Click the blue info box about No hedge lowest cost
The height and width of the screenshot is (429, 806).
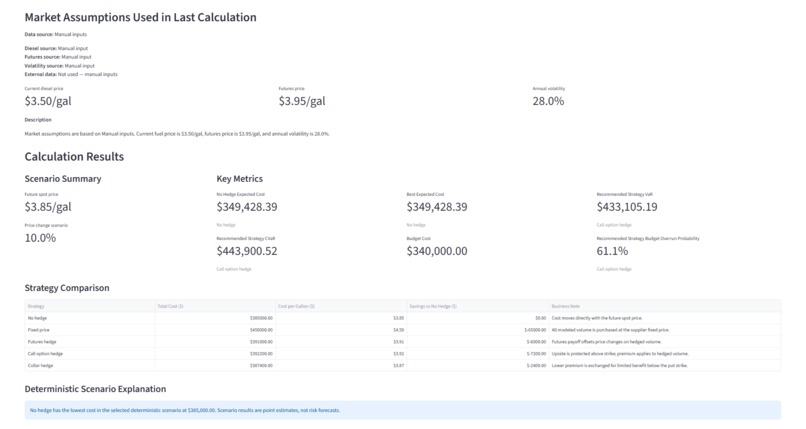pos(402,410)
